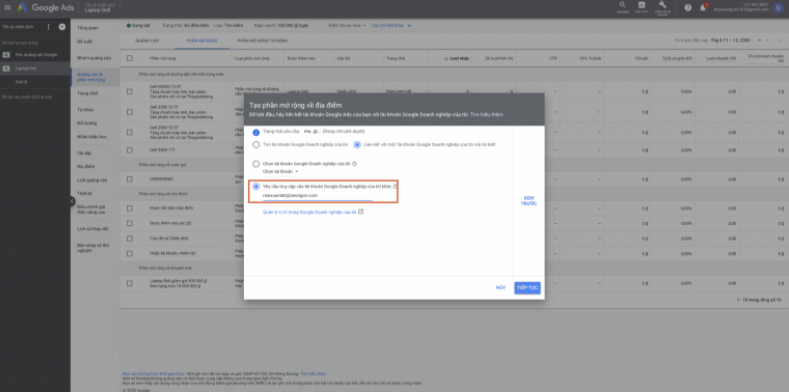Open help icon beside 'Chọn tài khoản Google Doanh nghiệp'
This screenshot has width=789, height=392.
pyautogui.click(x=355, y=164)
